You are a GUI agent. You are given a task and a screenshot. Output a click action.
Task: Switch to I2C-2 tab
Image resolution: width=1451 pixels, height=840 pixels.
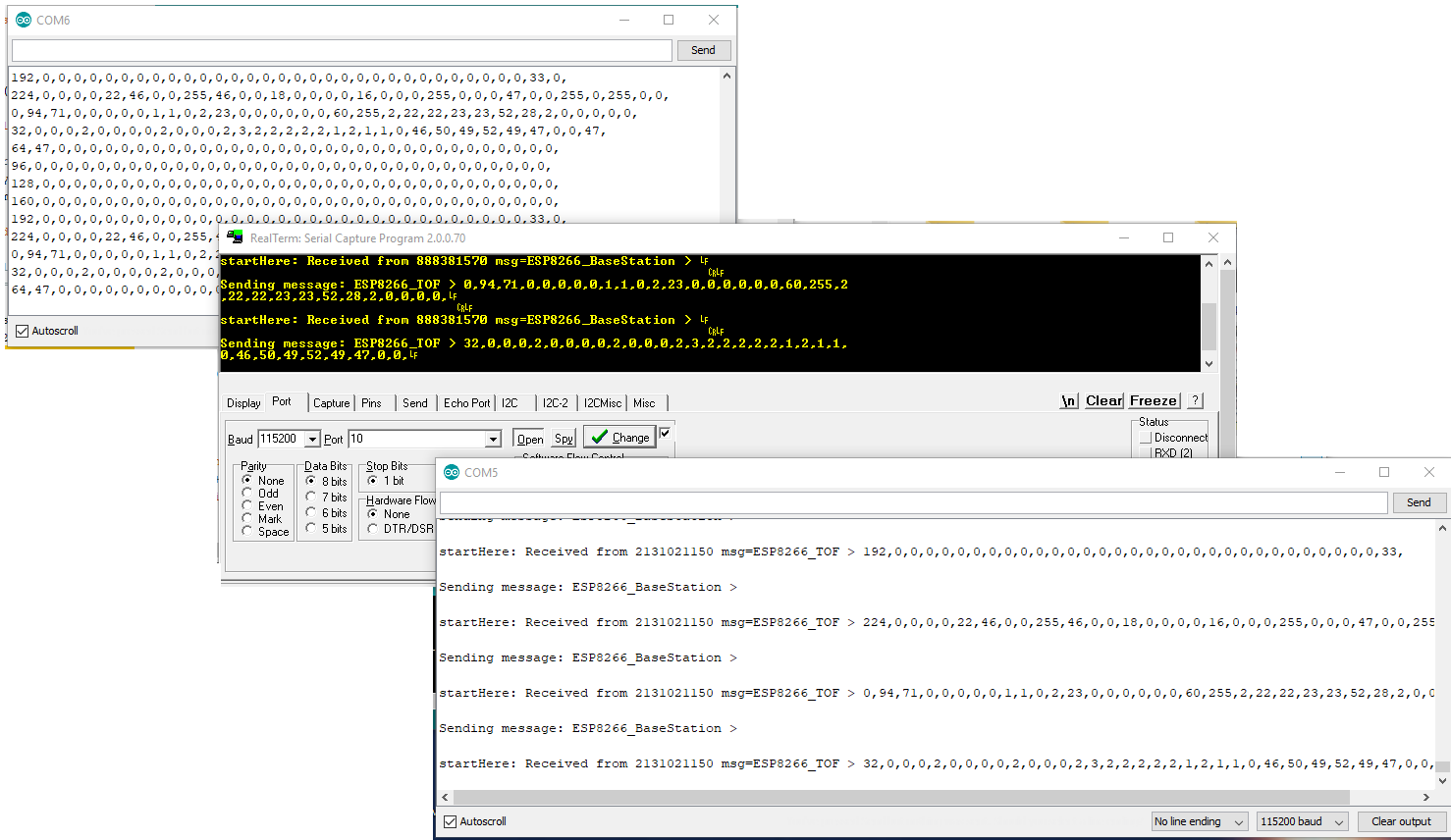tap(556, 402)
